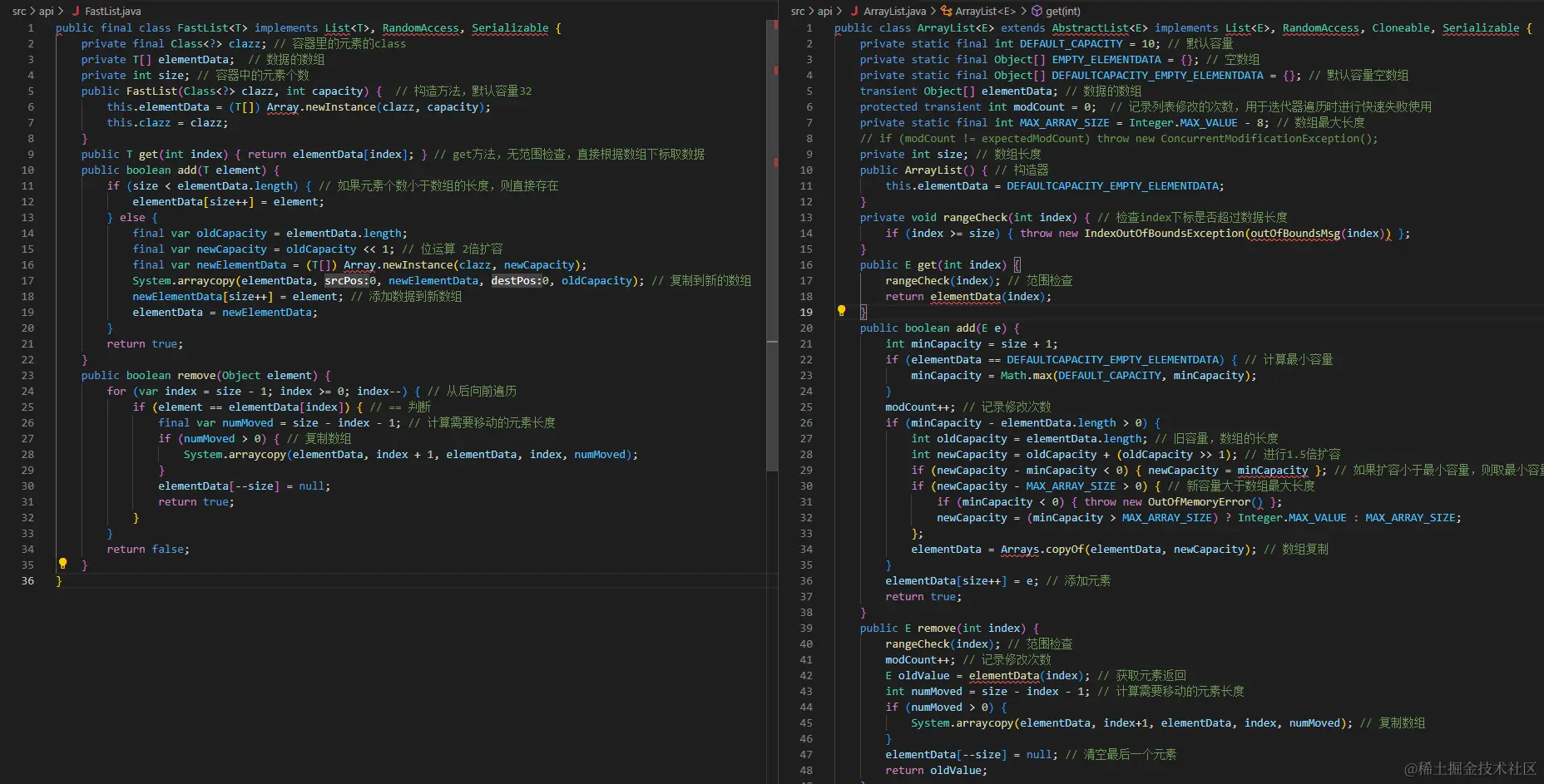Click 'Arrays.copyOf' call in ArrayList.java
Viewport: 1544px width, 784px height.
click(x=1042, y=550)
